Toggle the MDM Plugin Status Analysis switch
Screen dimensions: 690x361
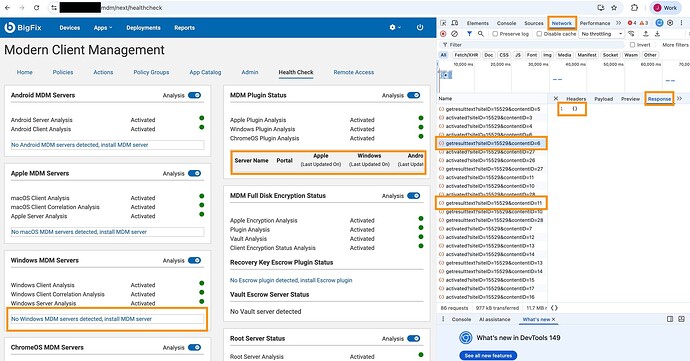pos(414,95)
